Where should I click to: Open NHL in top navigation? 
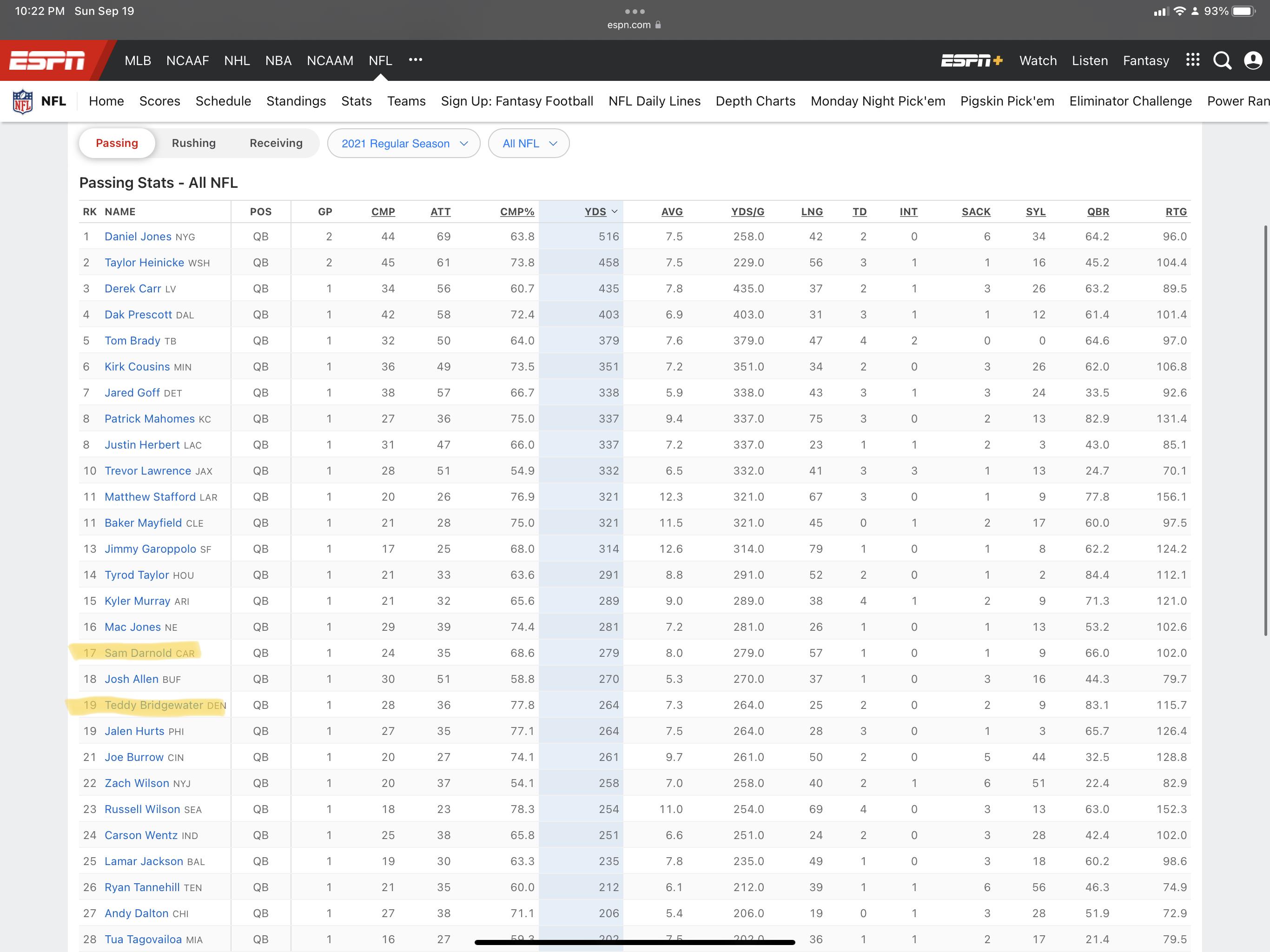pos(237,60)
